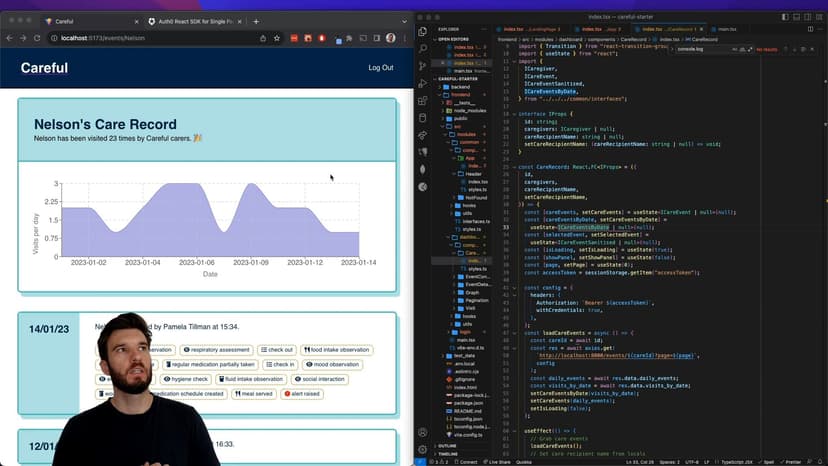The height and width of the screenshot is (466, 828).
Task: Open the Search view in activity bar
Action: 424,48
